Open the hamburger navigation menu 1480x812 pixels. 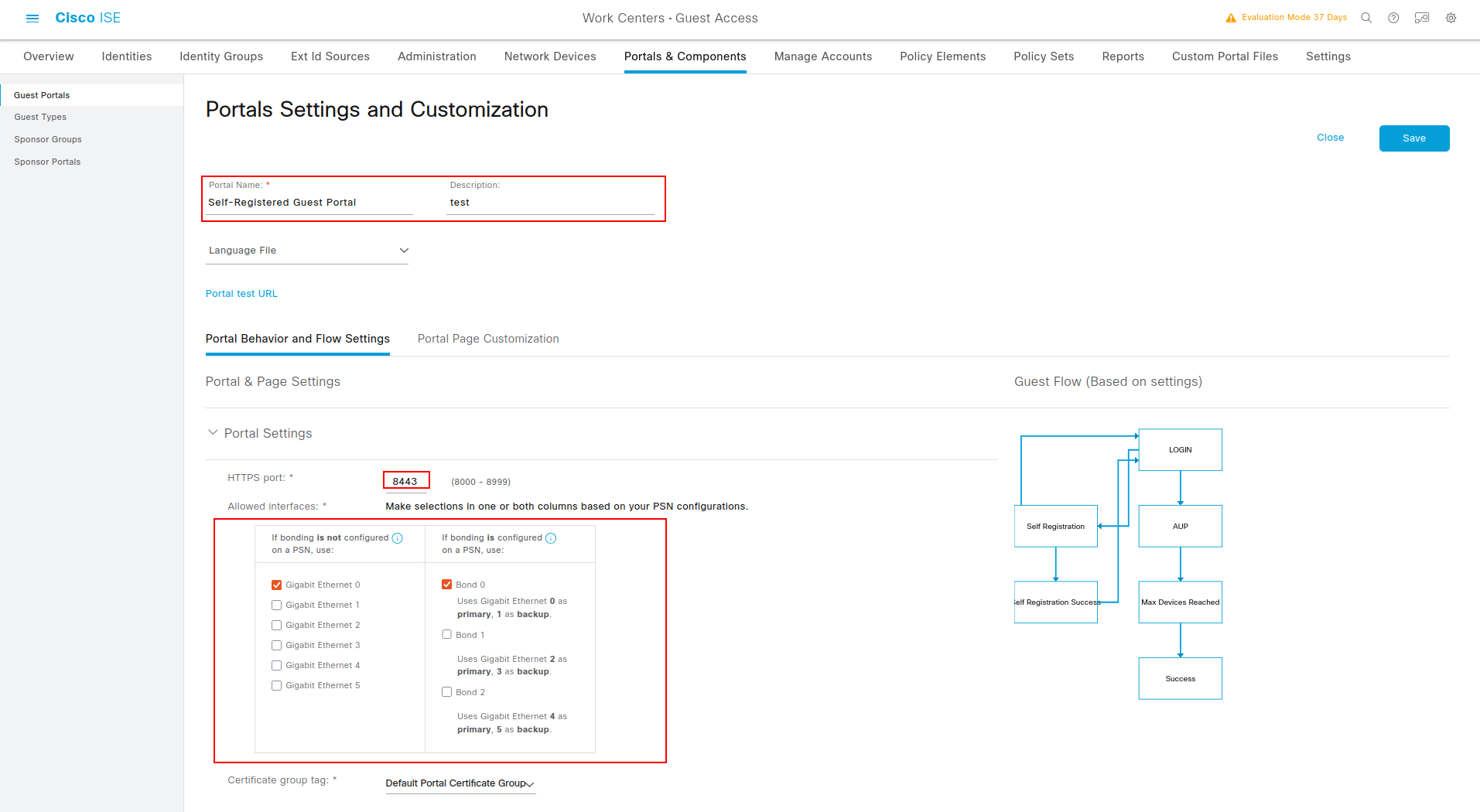point(32,18)
